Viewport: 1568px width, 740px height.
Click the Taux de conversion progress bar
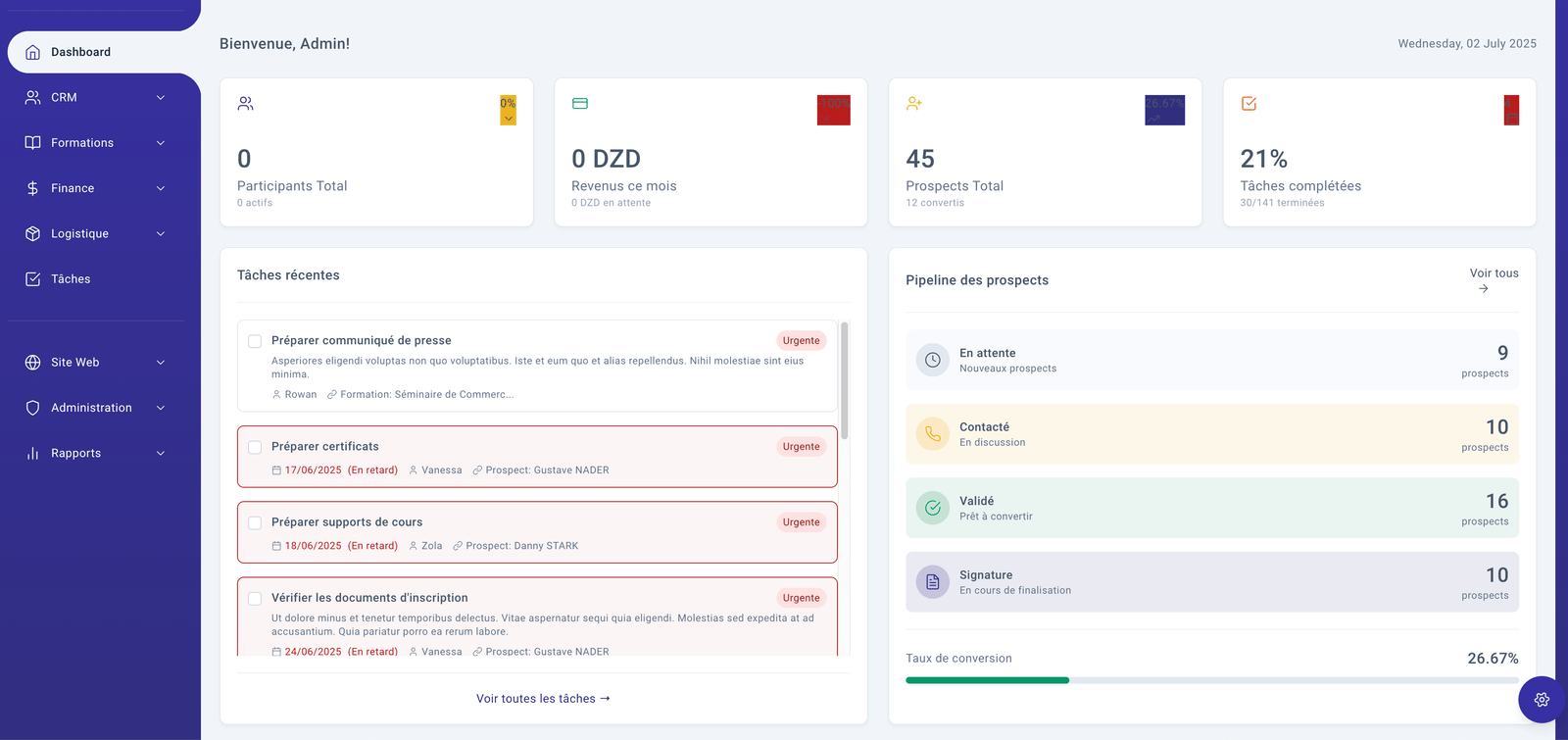[x=1211, y=680]
